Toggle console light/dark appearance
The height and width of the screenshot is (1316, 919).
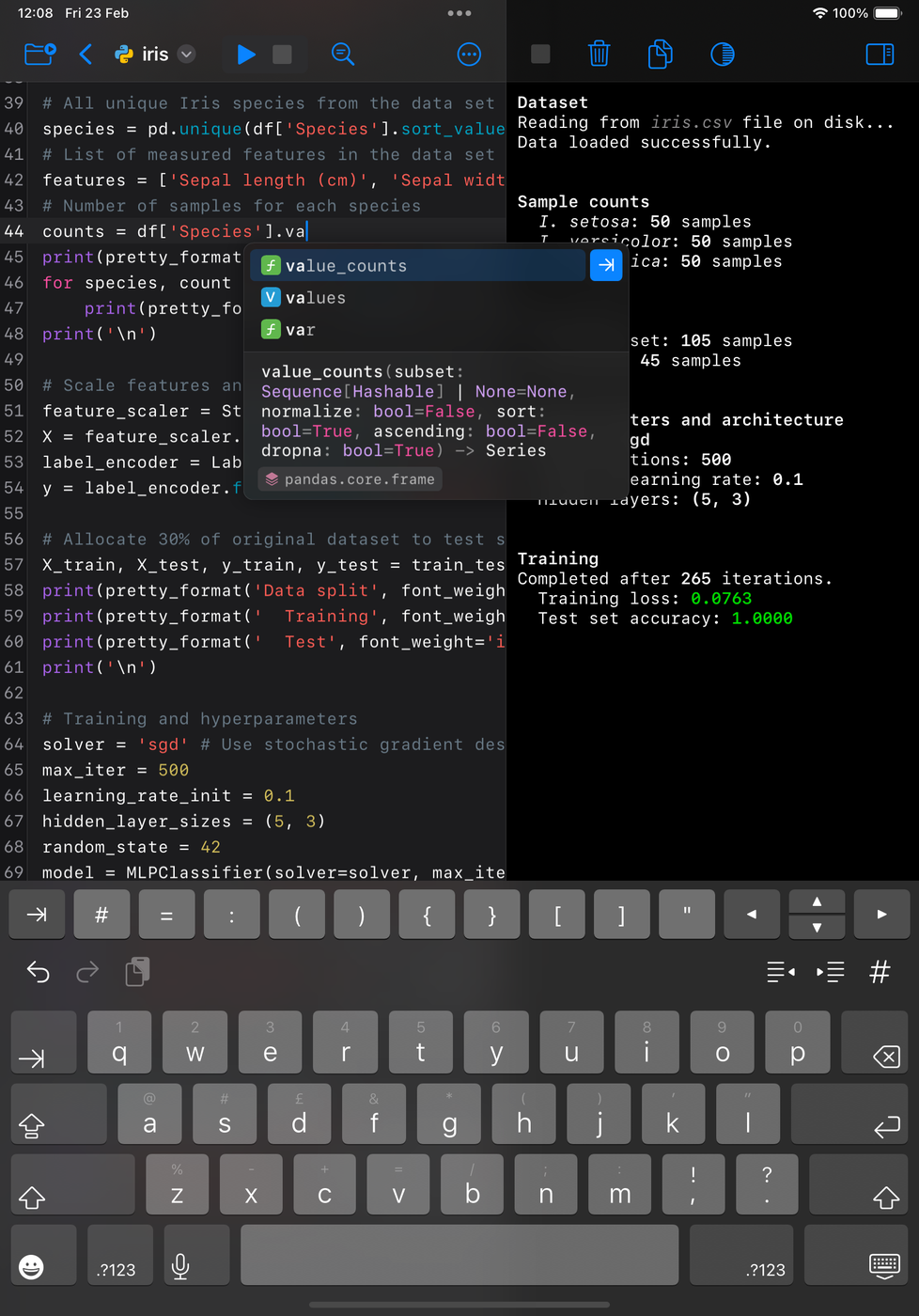click(x=723, y=55)
